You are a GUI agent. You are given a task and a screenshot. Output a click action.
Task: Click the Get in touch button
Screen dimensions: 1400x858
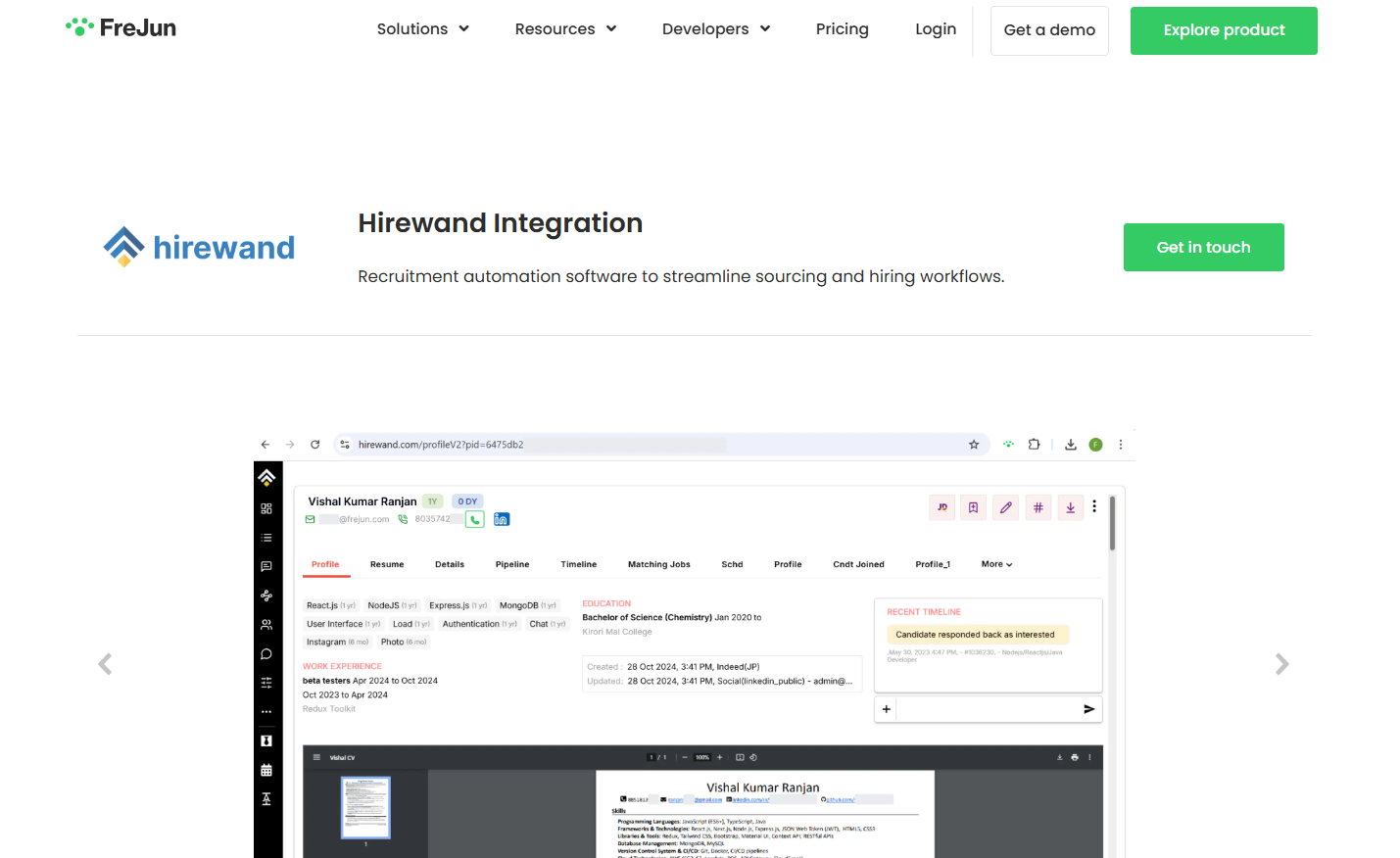1203,247
